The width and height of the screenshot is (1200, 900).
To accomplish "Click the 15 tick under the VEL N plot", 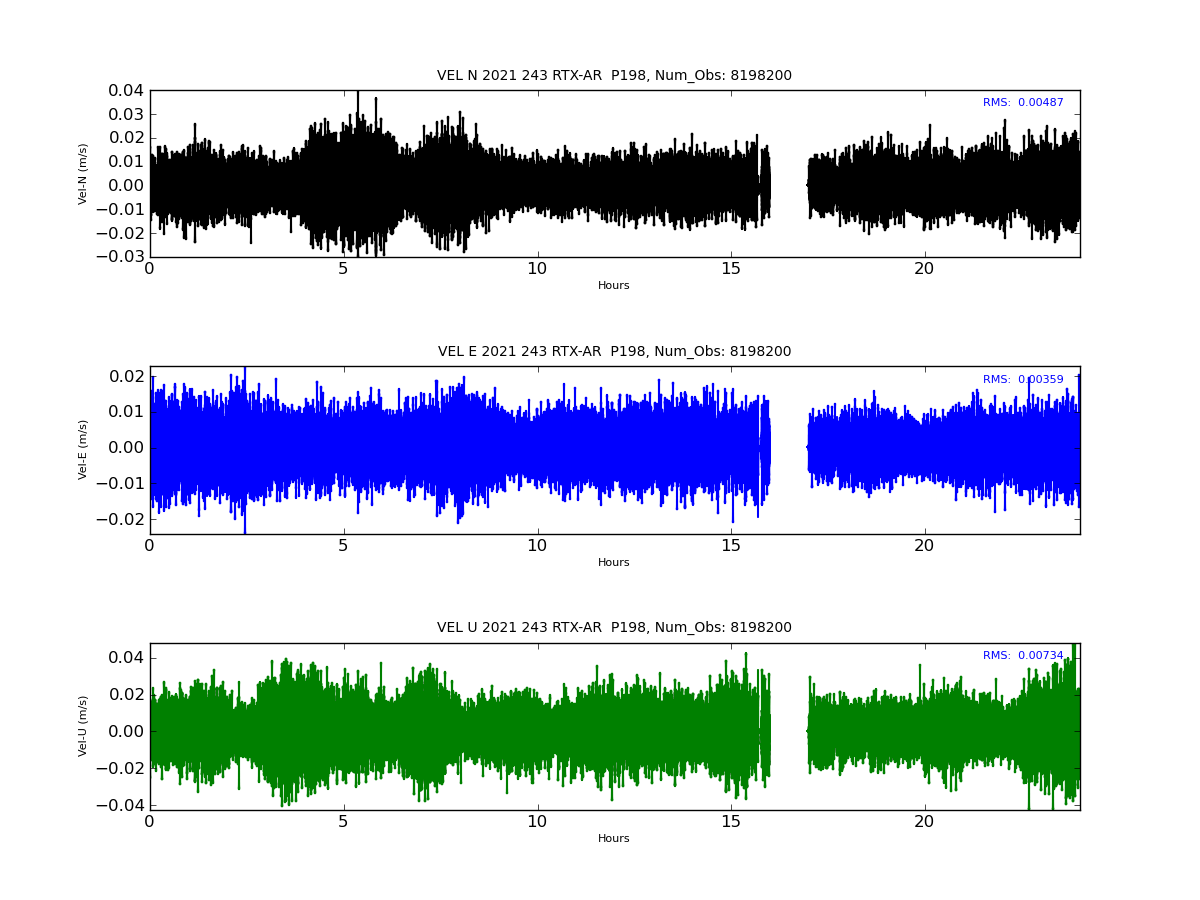I will pyautogui.click(x=731, y=269).
